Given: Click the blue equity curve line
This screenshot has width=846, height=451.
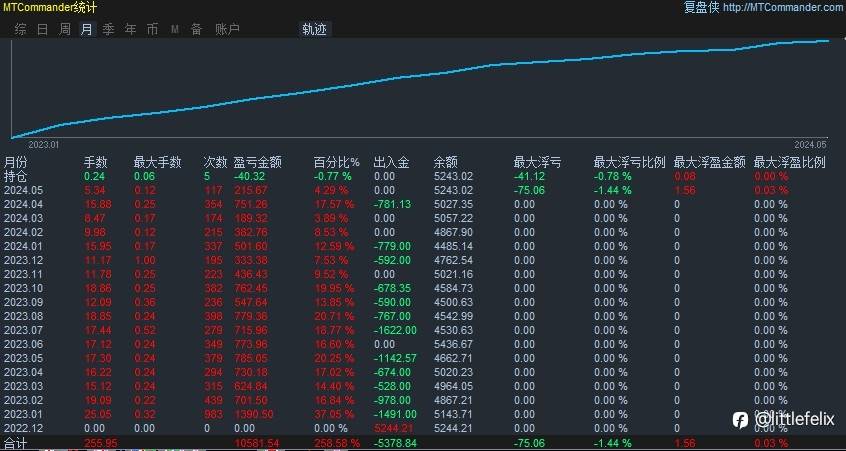Looking at the screenshot, I should pyautogui.click(x=421, y=74).
